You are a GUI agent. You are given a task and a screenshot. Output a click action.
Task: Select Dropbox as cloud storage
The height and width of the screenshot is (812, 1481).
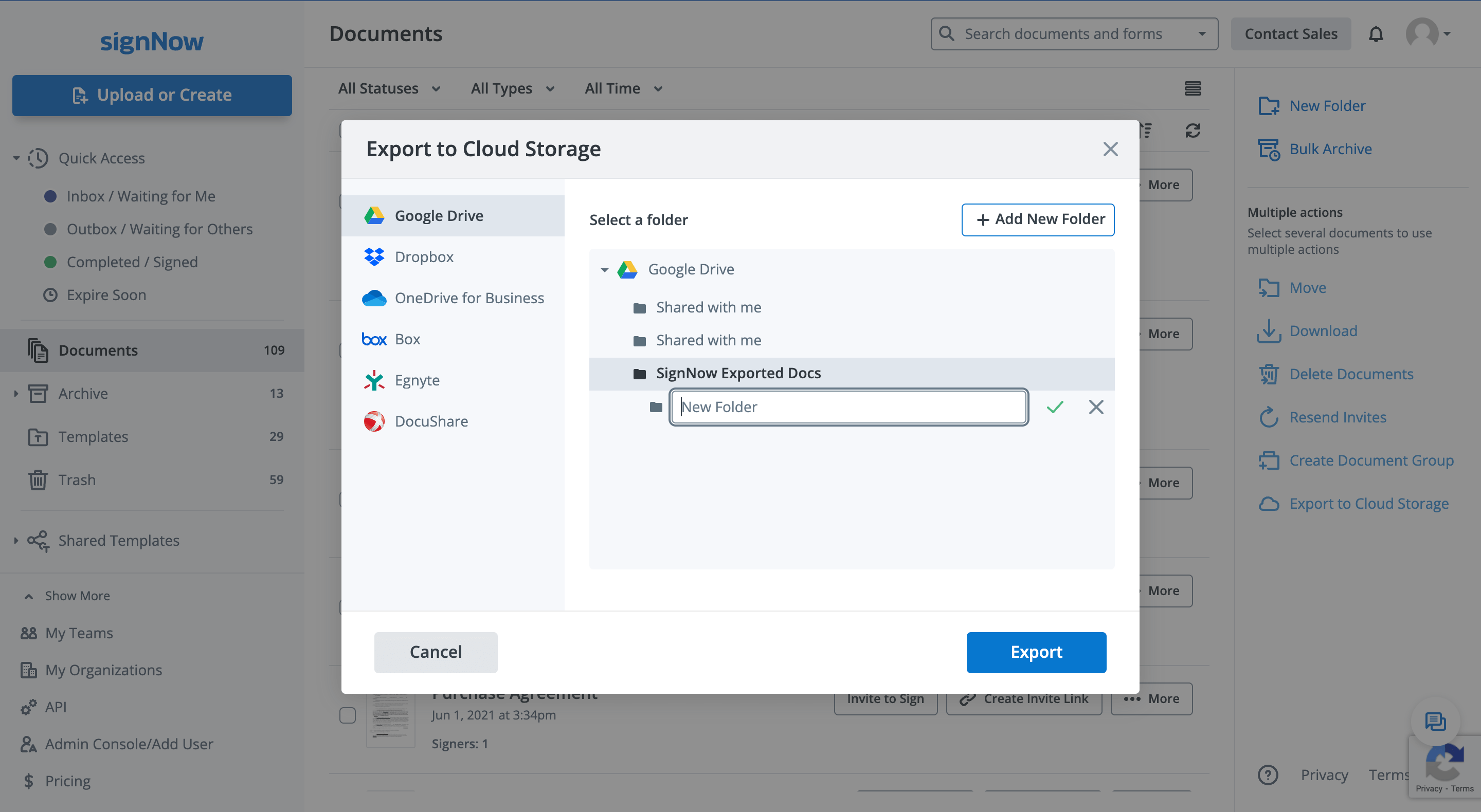[424, 257]
